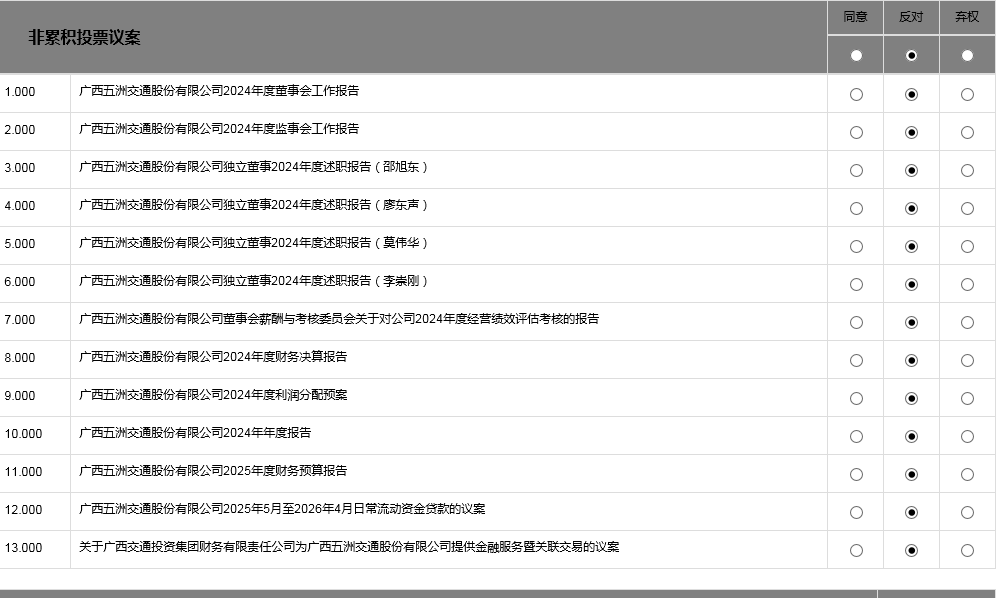This screenshot has width=1005, height=598.
Task: Click the 弃权 column header label
Action: [967, 17]
